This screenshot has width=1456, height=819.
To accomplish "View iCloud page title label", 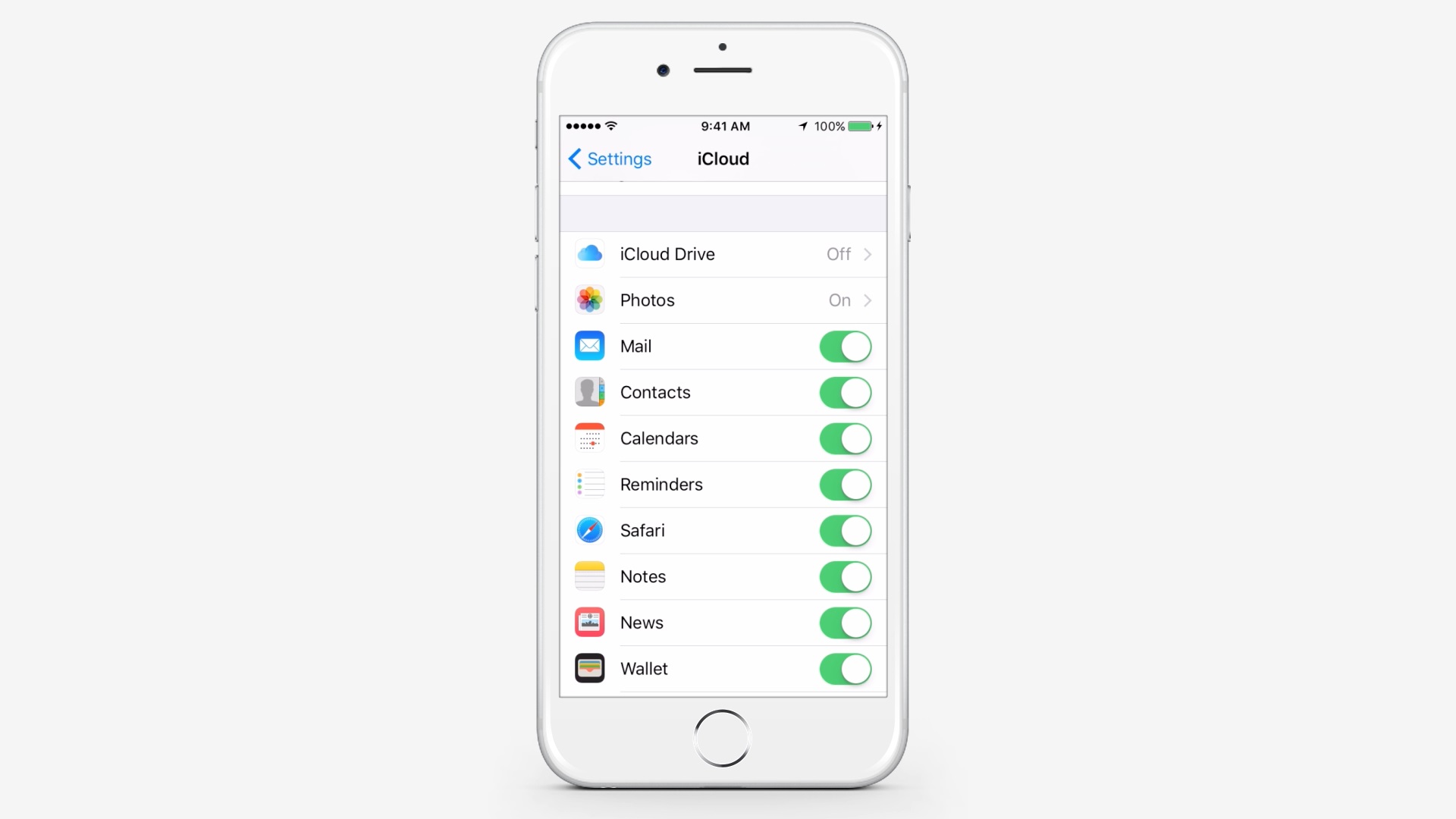I will (723, 159).
